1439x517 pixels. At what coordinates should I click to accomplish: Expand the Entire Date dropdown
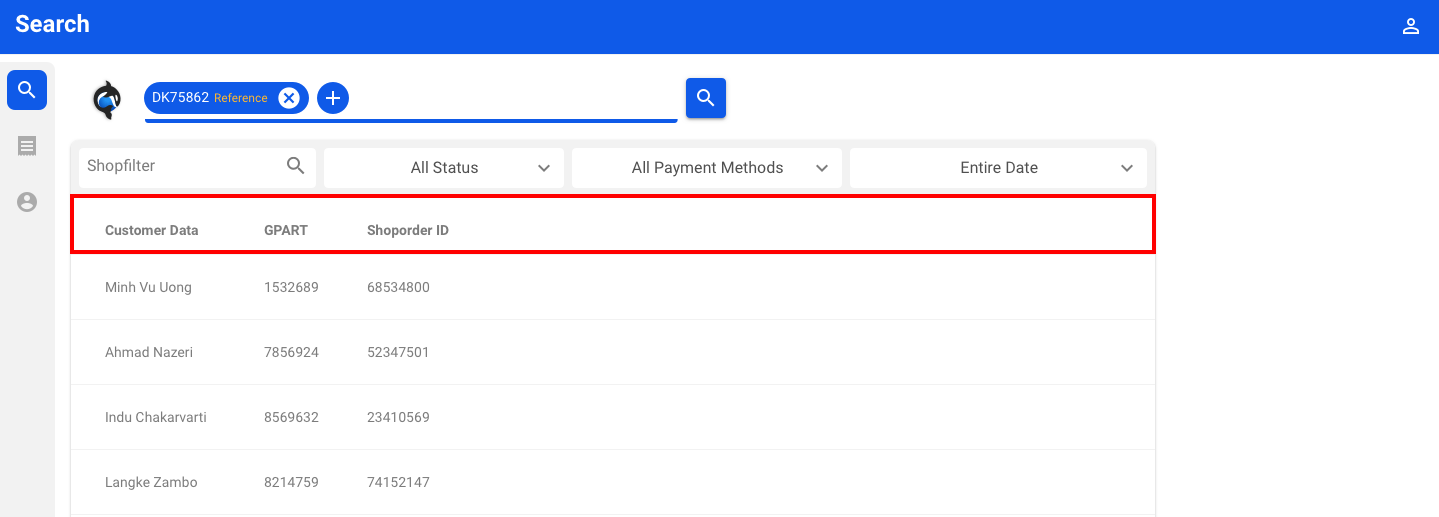[x=998, y=168]
